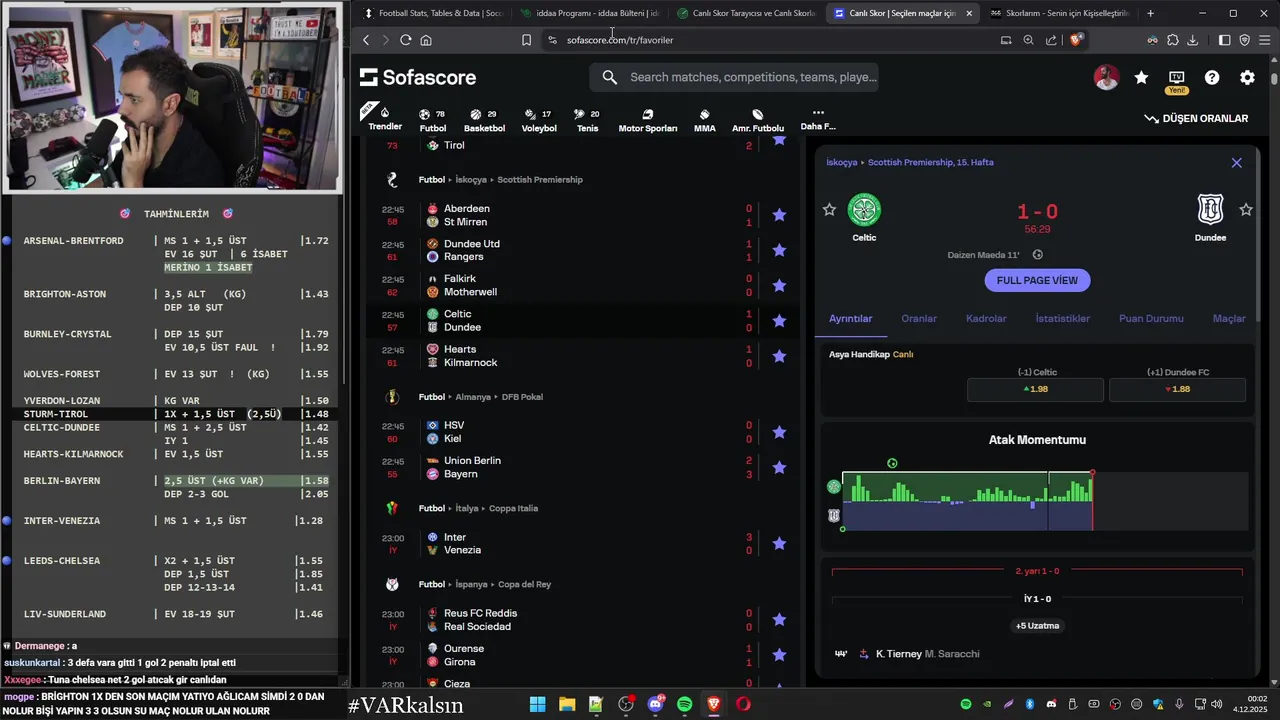Open the Düşen Oranlar link
Screen dimensions: 1280x720
click(1196, 118)
